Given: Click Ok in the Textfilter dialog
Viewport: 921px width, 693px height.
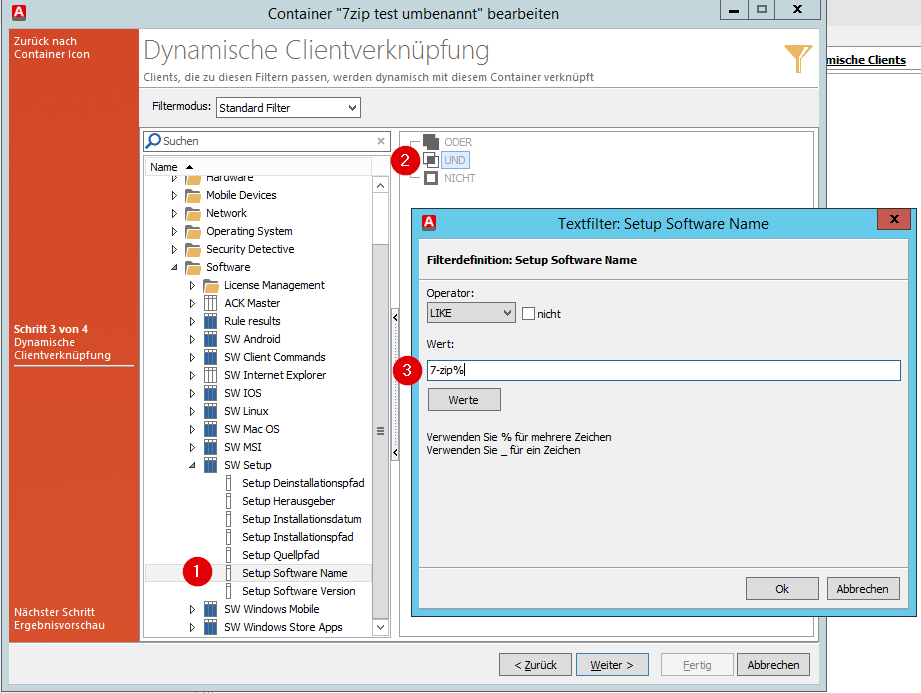Looking at the screenshot, I should (x=782, y=588).
